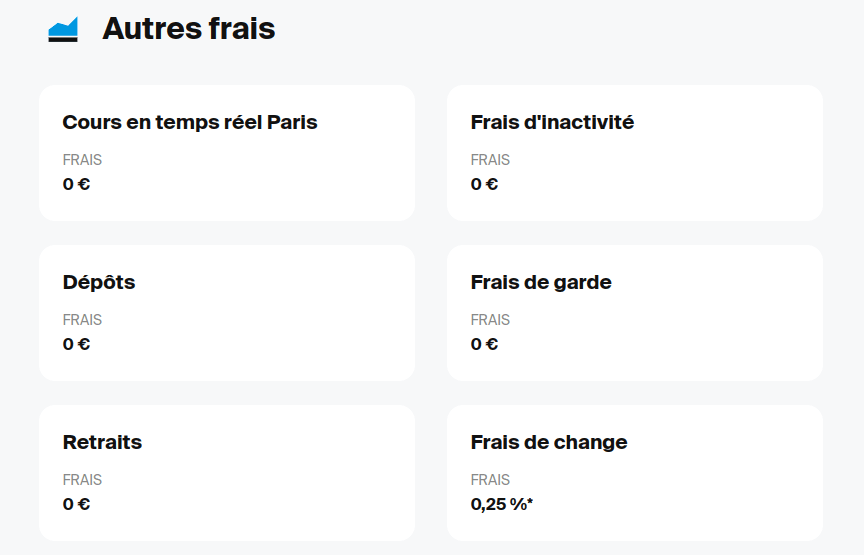The height and width of the screenshot is (555, 864).
Task: Click the 0 € value for Retraits
Action: point(76,504)
